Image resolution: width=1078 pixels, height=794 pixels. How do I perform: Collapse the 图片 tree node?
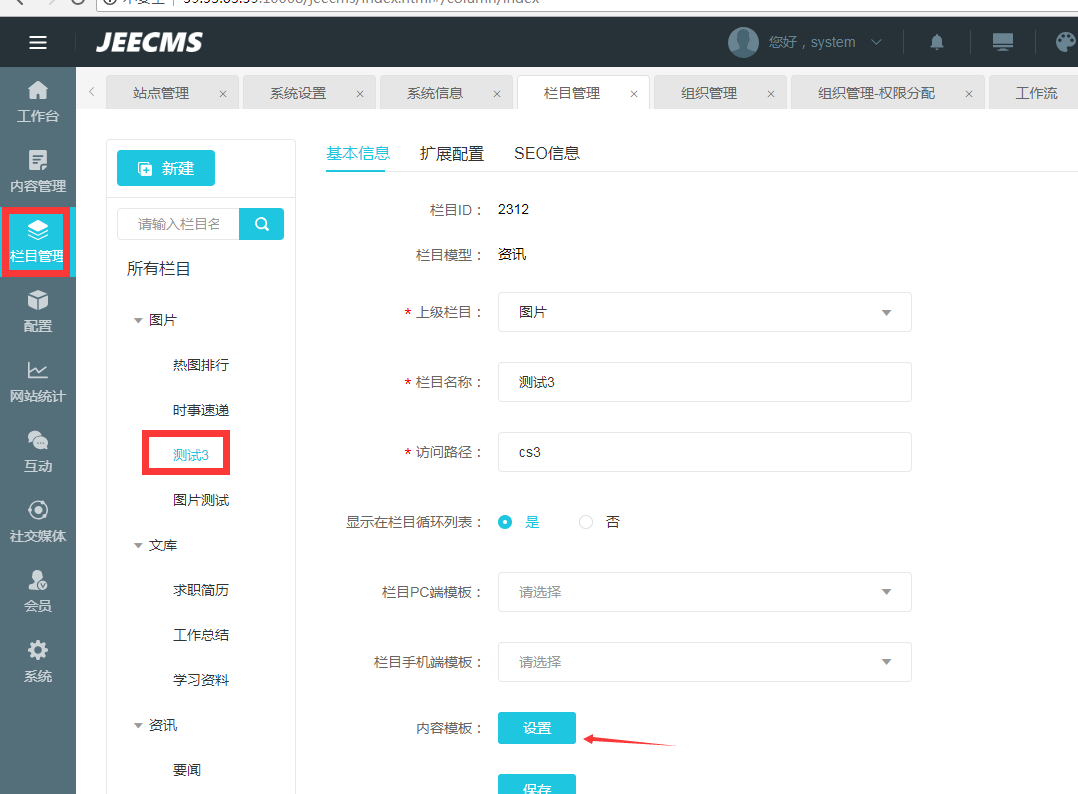(138, 320)
